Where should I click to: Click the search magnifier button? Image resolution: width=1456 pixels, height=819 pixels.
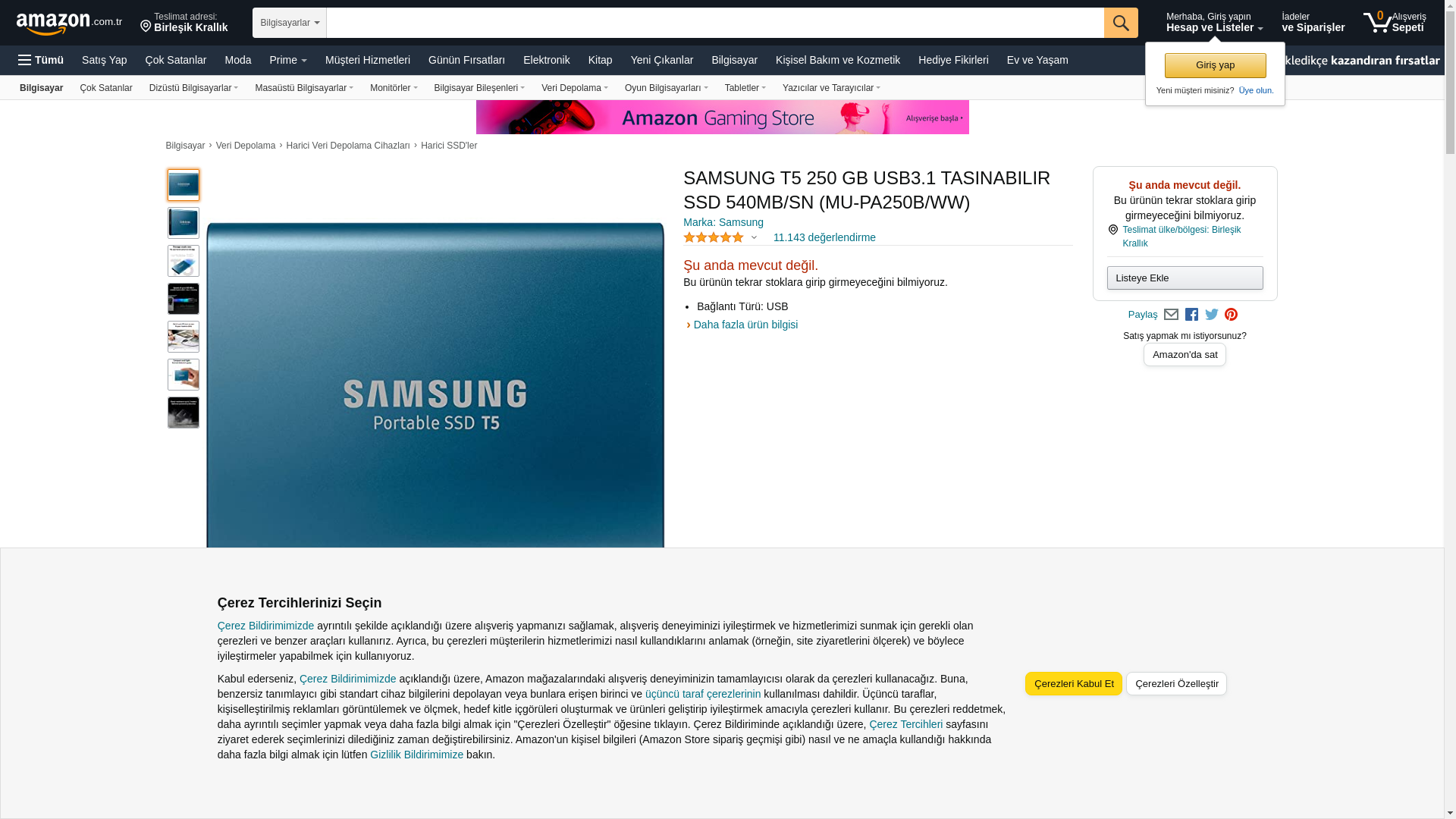(x=1121, y=23)
